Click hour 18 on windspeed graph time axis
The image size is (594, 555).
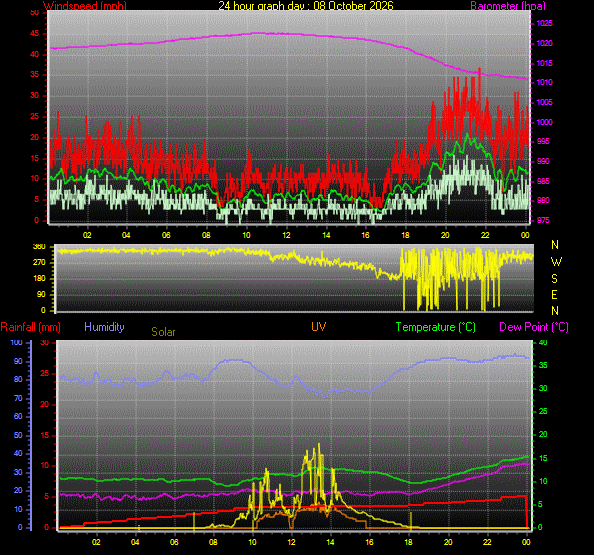[405, 235]
